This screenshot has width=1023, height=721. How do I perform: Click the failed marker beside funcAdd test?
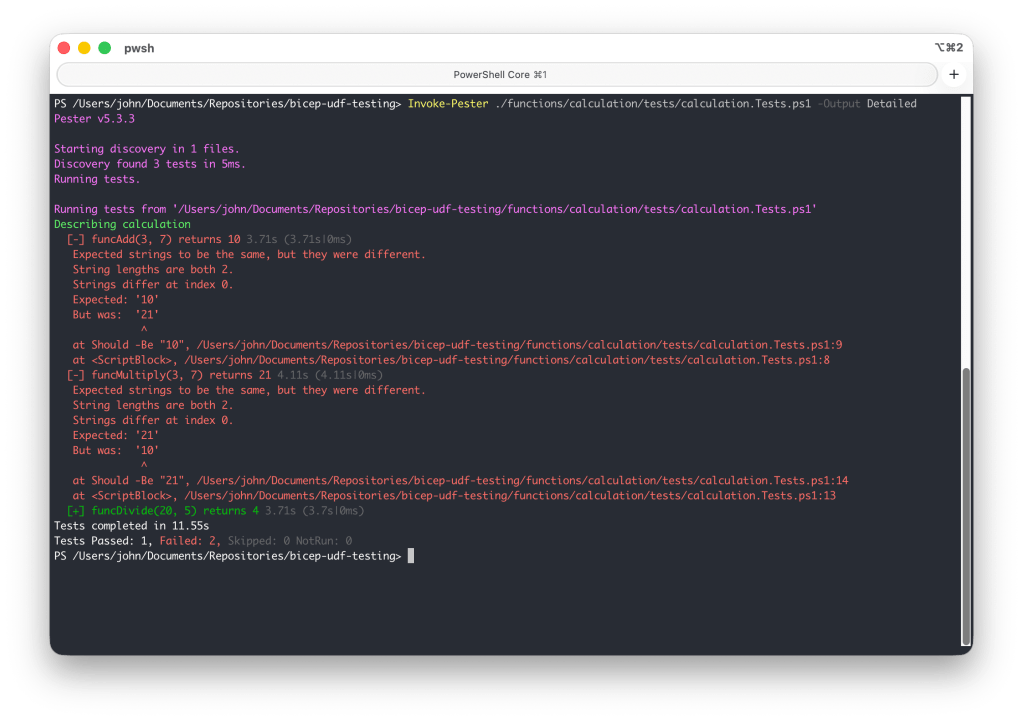coord(75,240)
